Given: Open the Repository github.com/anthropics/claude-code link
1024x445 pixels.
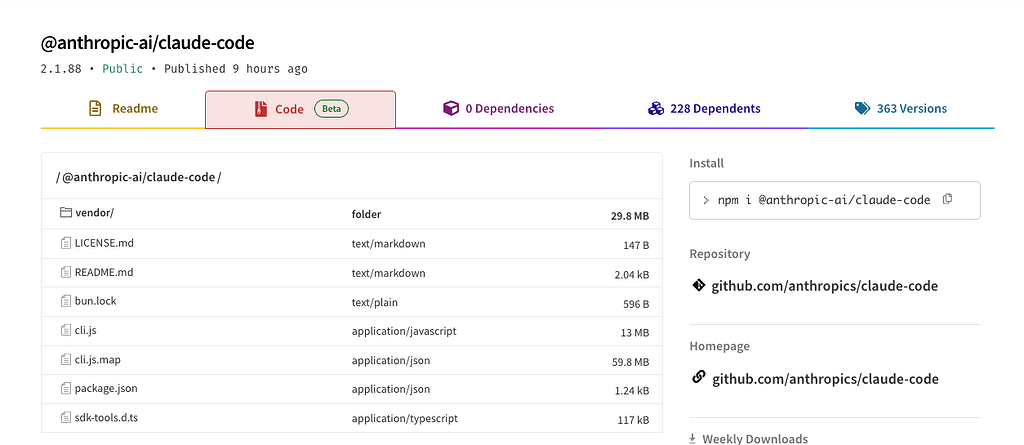Looking at the screenshot, I should 824,286.
